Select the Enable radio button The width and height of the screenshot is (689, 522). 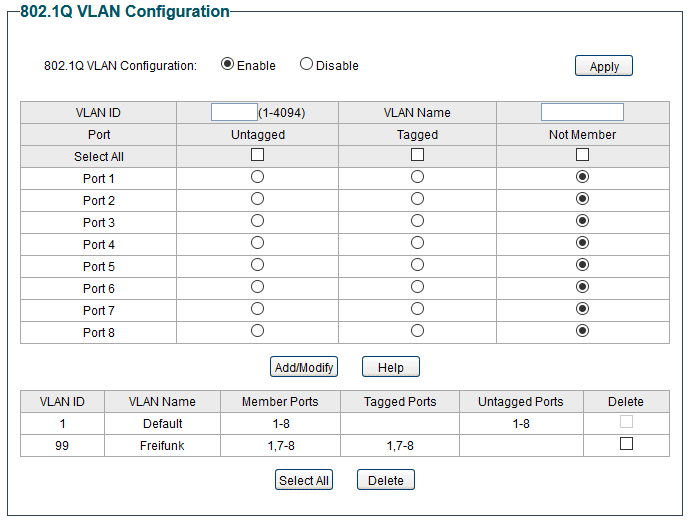tap(227, 64)
